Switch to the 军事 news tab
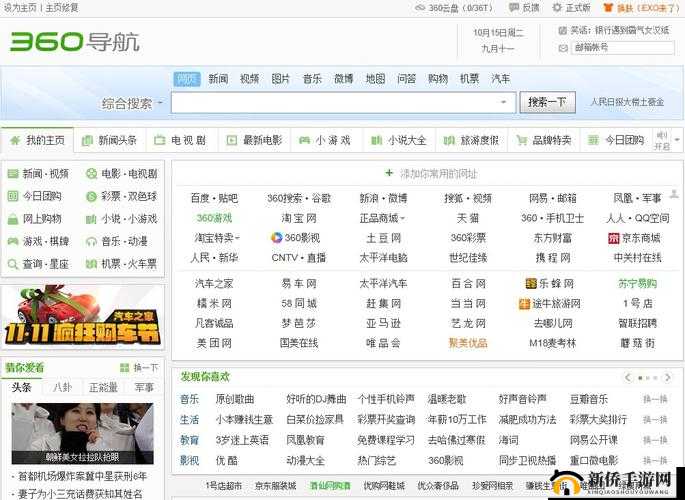This screenshot has height=500, width=685. tap(144, 387)
